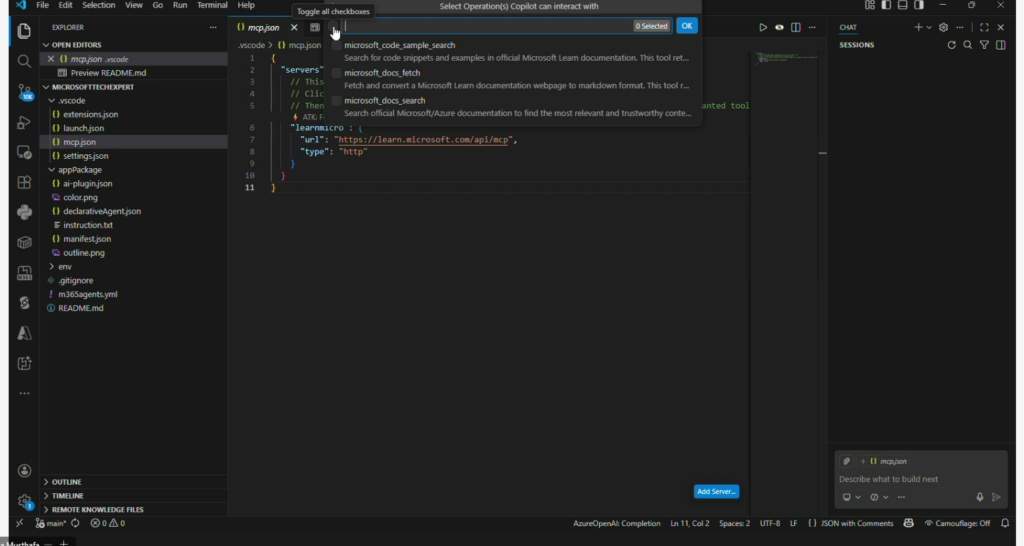Open the Extensions view
This screenshot has height=546, width=1024.
tap(24, 183)
